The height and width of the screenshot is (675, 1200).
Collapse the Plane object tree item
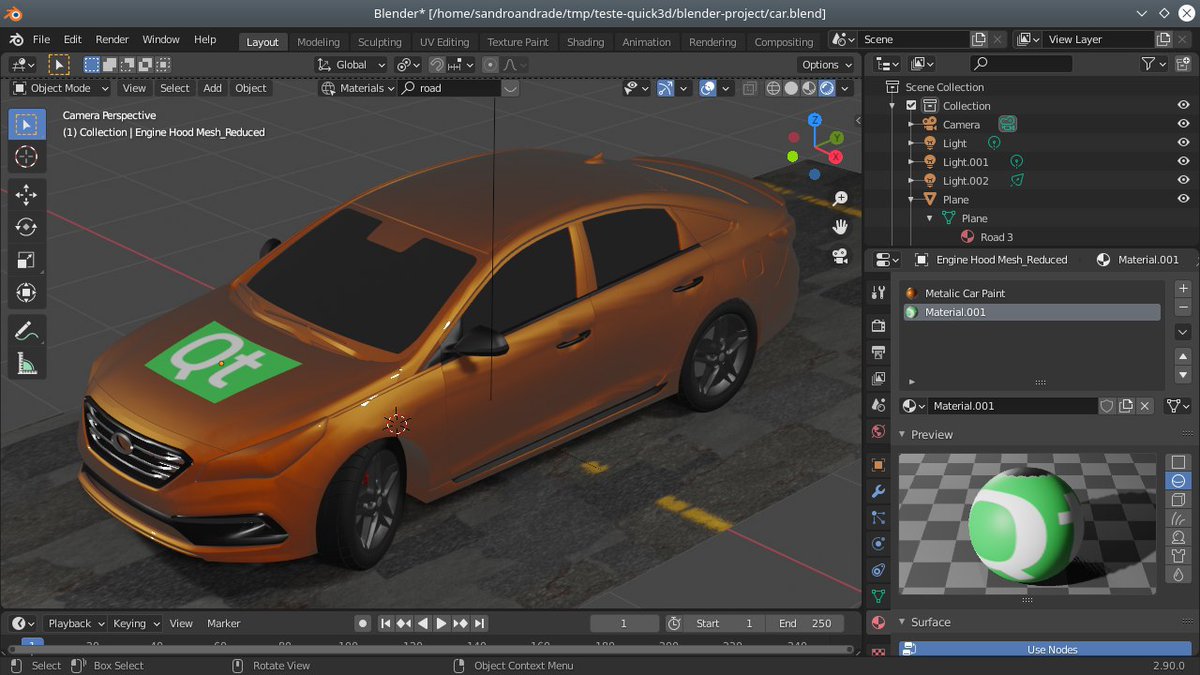pyautogui.click(x=911, y=199)
